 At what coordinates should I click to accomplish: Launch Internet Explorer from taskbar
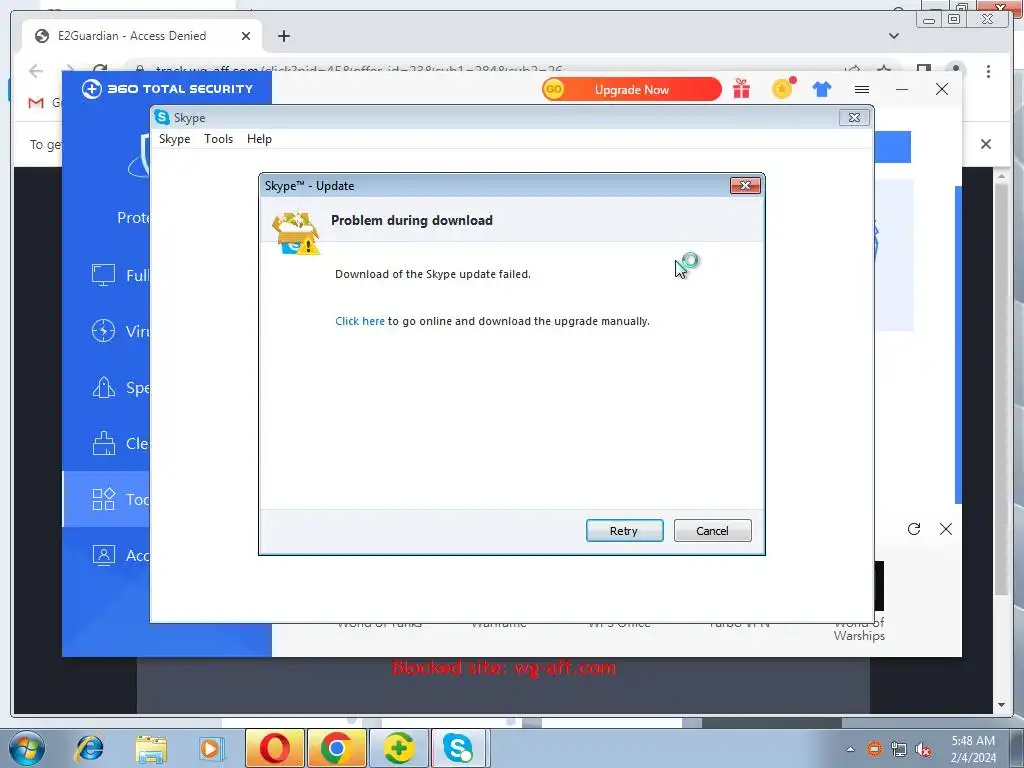pos(89,748)
